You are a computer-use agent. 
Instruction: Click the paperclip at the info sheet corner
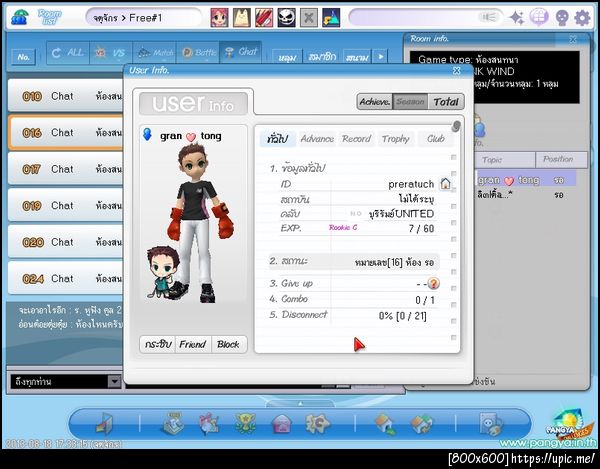tap(456, 126)
